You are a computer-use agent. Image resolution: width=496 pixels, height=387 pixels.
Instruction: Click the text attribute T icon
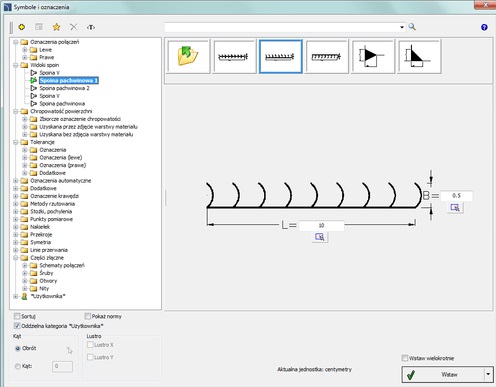pos(91,27)
